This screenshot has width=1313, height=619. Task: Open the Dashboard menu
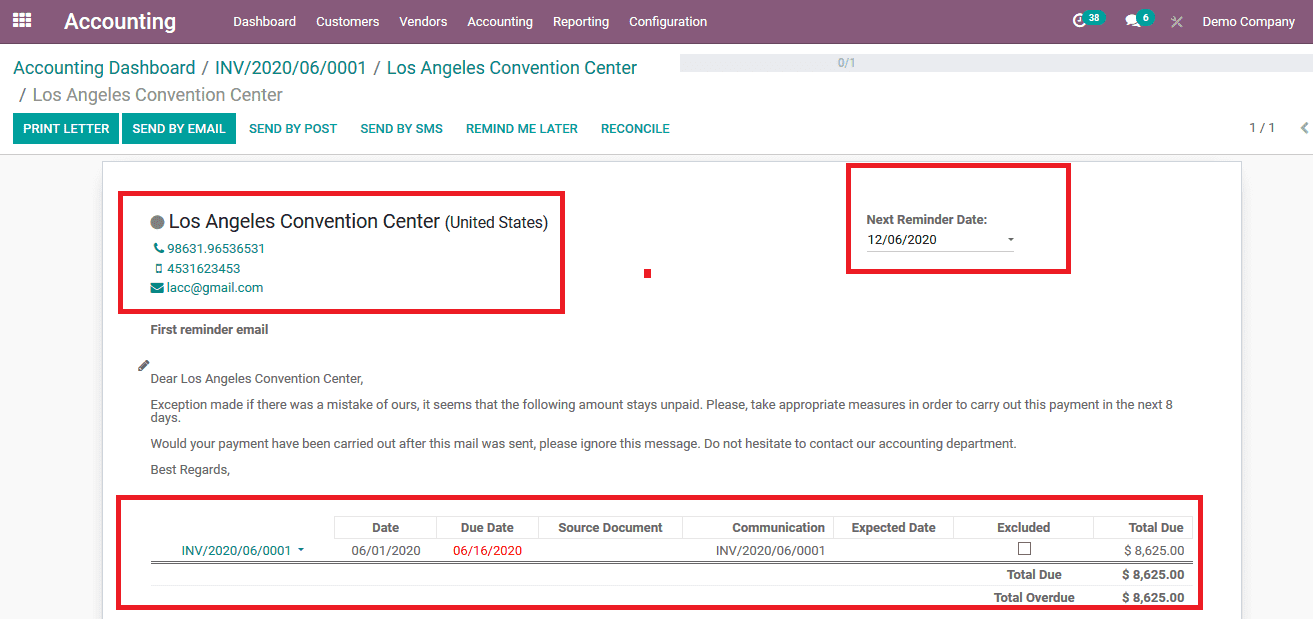point(264,21)
